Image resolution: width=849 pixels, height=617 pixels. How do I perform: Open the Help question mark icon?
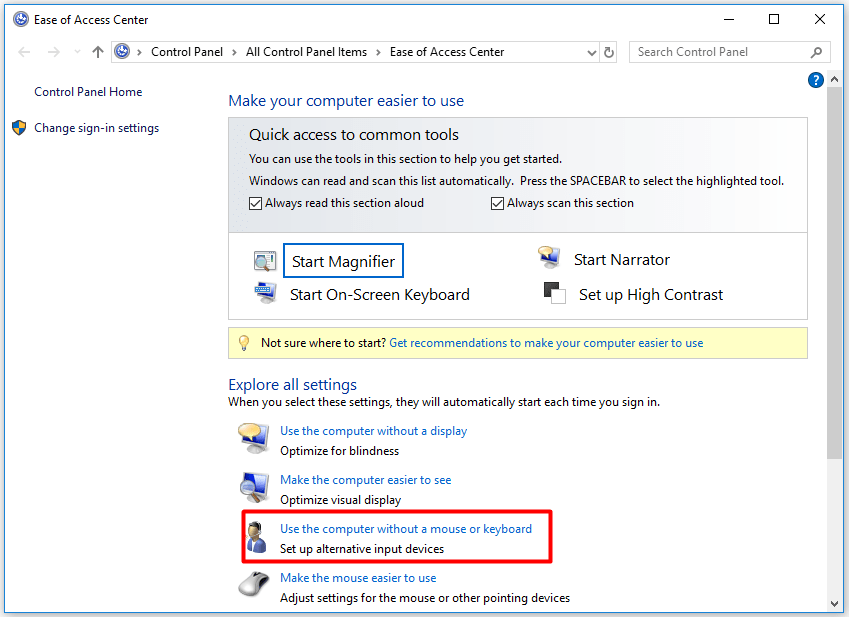tap(816, 79)
